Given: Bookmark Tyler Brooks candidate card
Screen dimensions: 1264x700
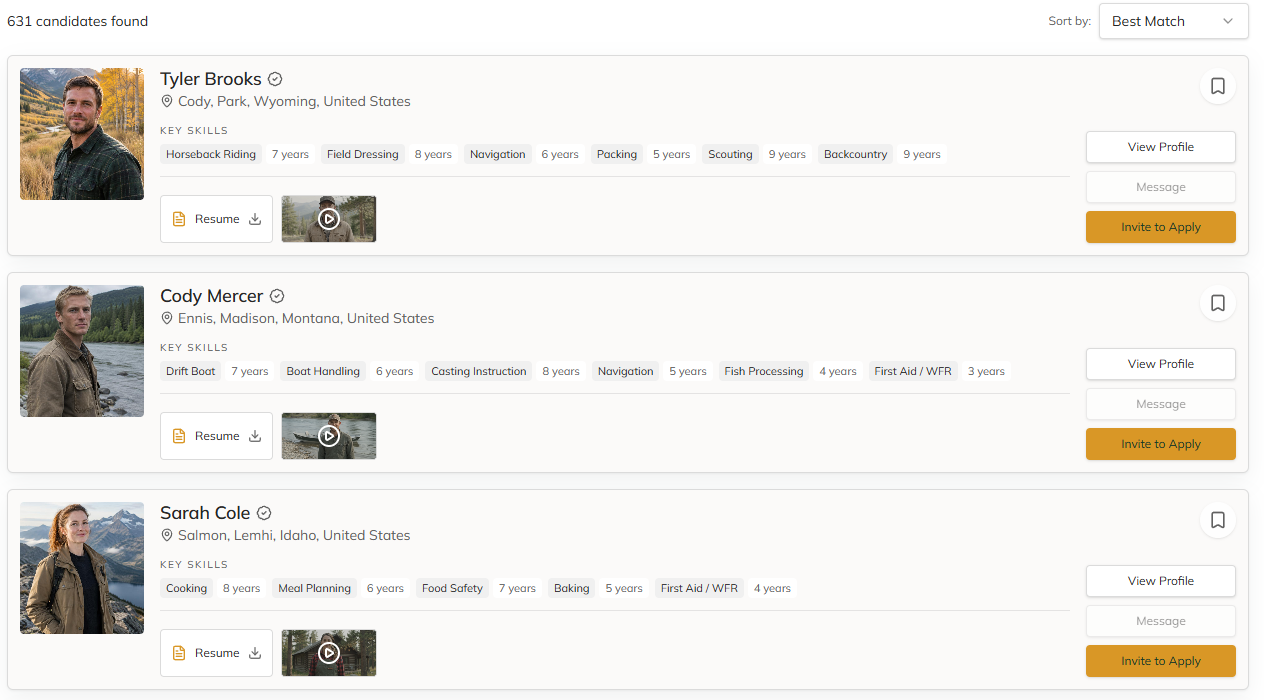Looking at the screenshot, I should tap(1217, 86).
